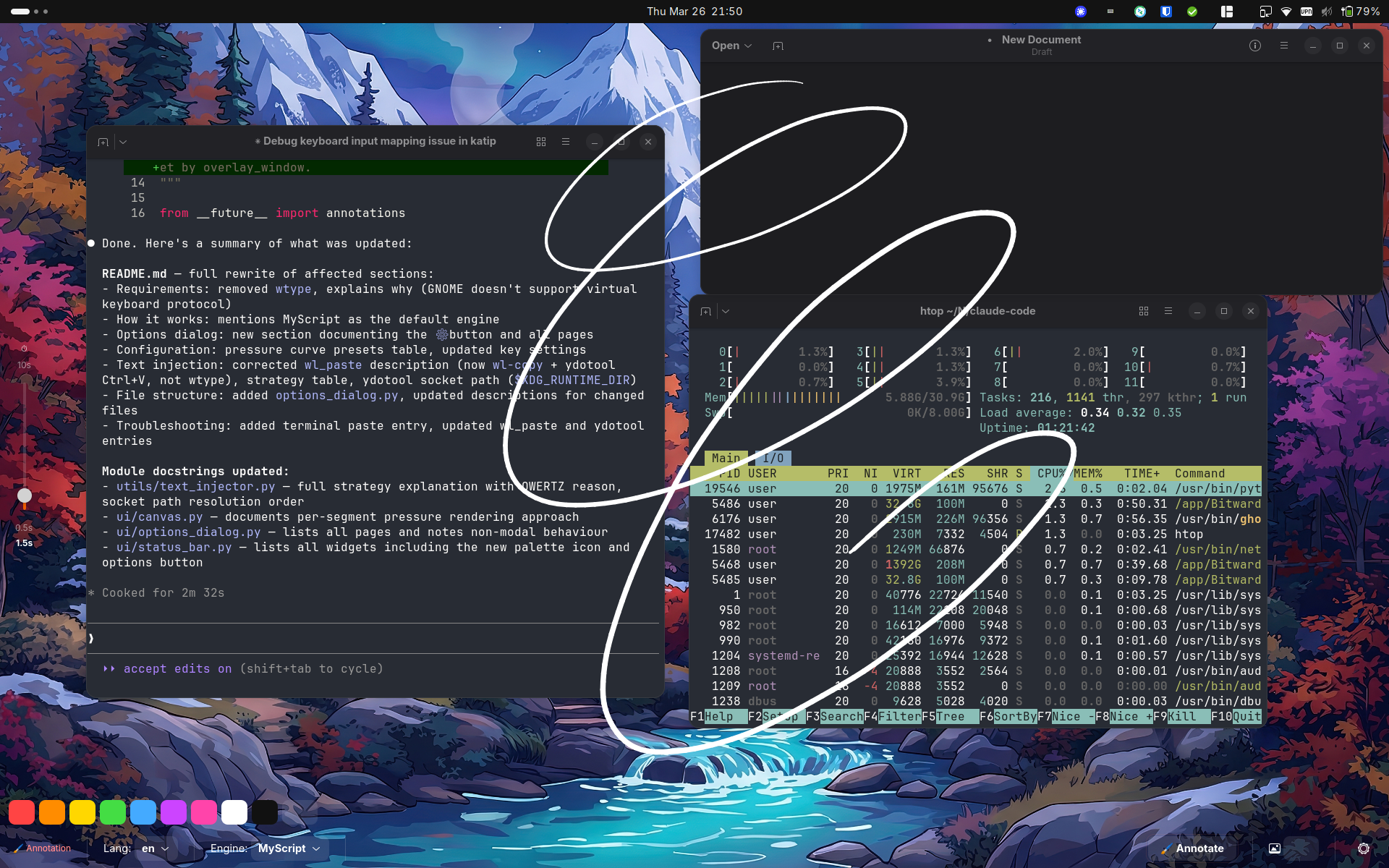
Task: Open the info icon in New Document header
Action: point(1255,46)
